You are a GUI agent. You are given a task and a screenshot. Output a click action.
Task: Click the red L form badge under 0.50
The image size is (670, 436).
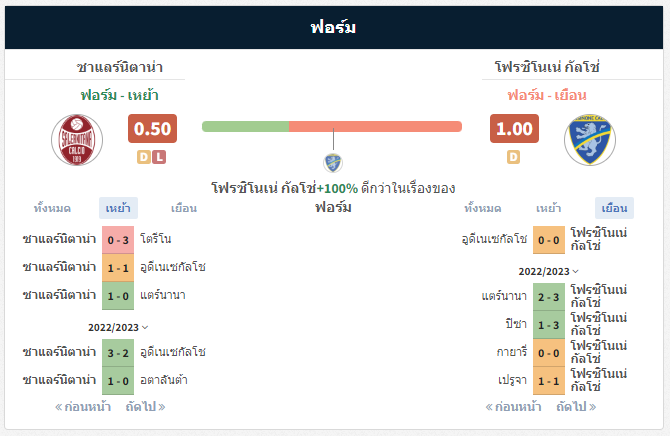159,157
